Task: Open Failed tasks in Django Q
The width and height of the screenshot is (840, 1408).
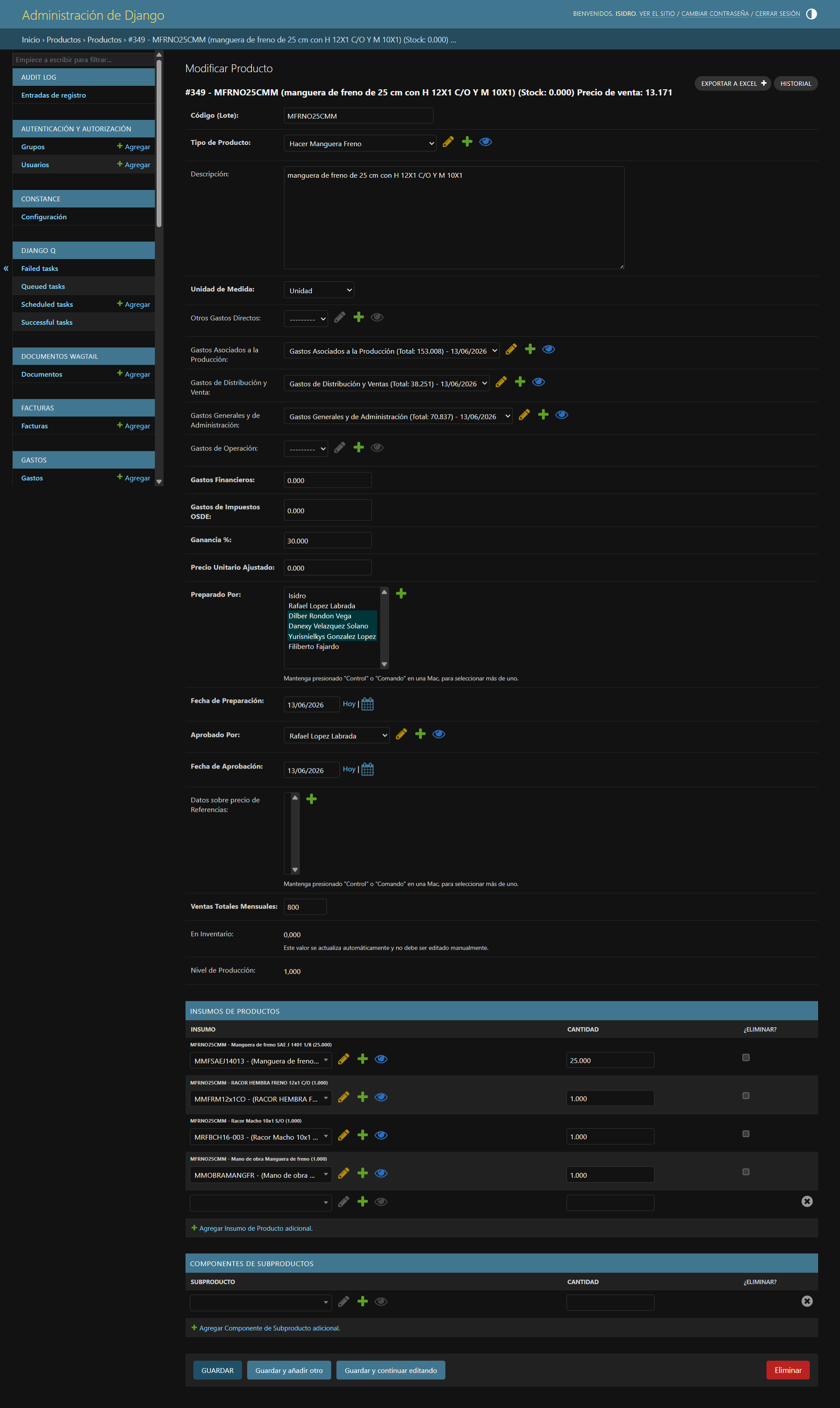Action: click(x=40, y=268)
